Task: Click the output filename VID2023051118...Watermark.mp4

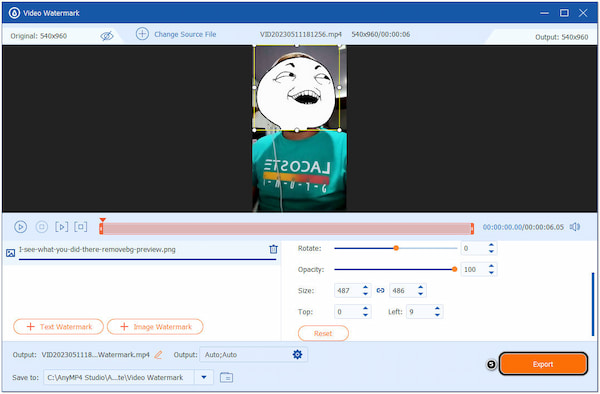Action: pos(95,355)
